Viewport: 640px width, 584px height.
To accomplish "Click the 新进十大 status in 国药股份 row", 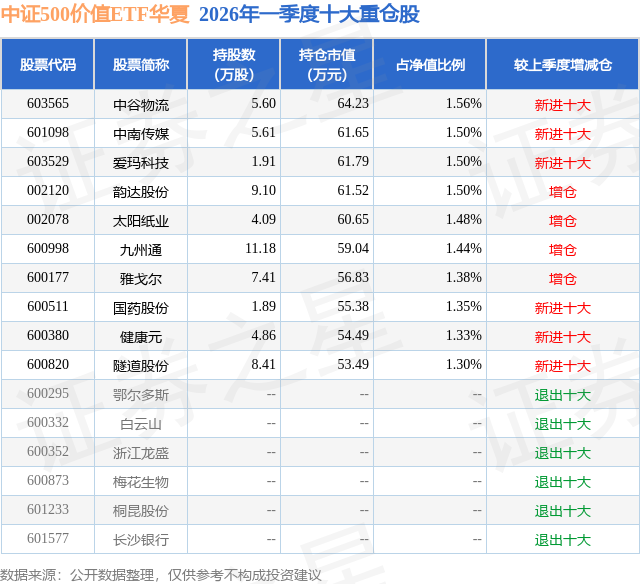I will tap(563, 308).
